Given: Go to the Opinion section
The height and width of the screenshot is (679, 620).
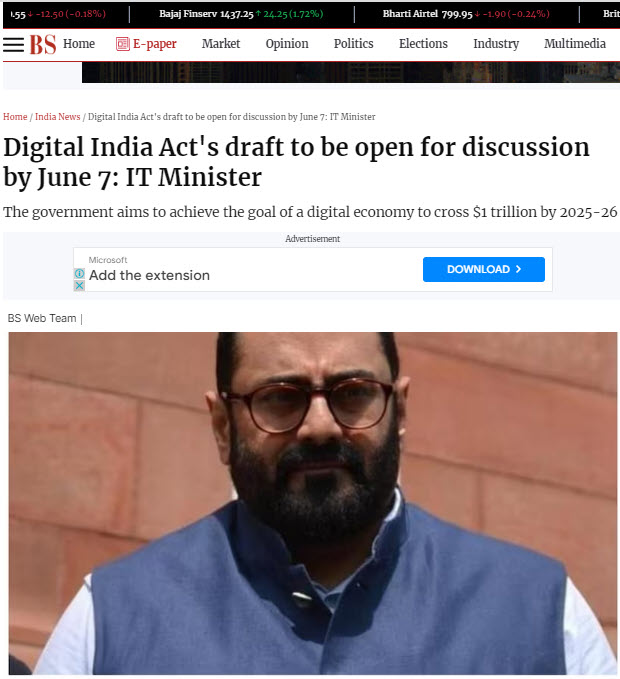Looking at the screenshot, I should (287, 44).
